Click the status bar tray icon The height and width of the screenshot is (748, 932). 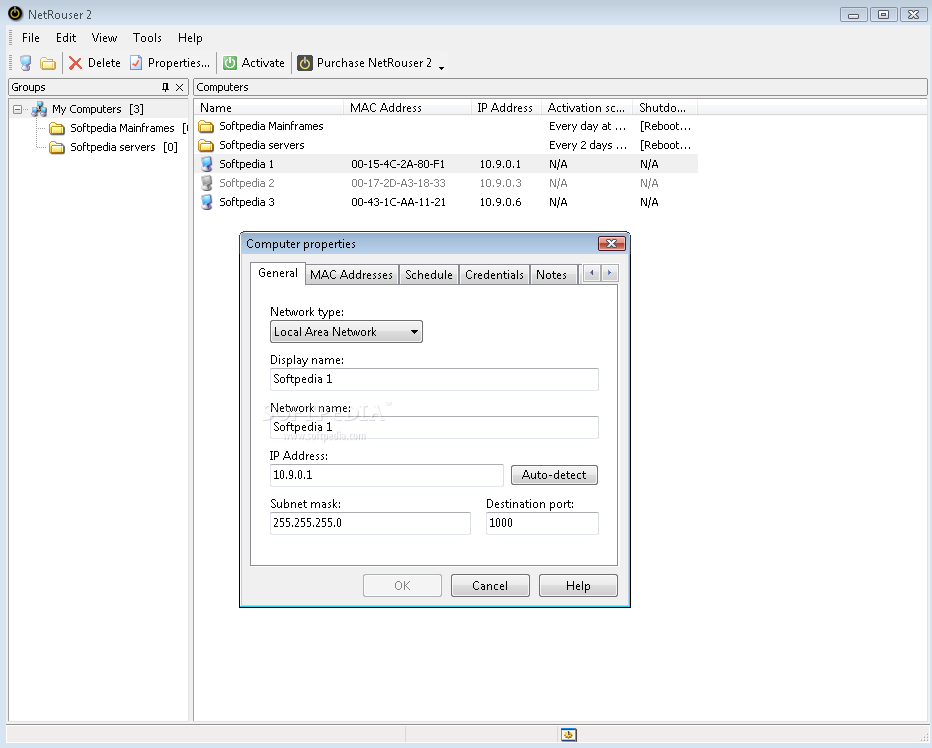pyautogui.click(x=569, y=735)
